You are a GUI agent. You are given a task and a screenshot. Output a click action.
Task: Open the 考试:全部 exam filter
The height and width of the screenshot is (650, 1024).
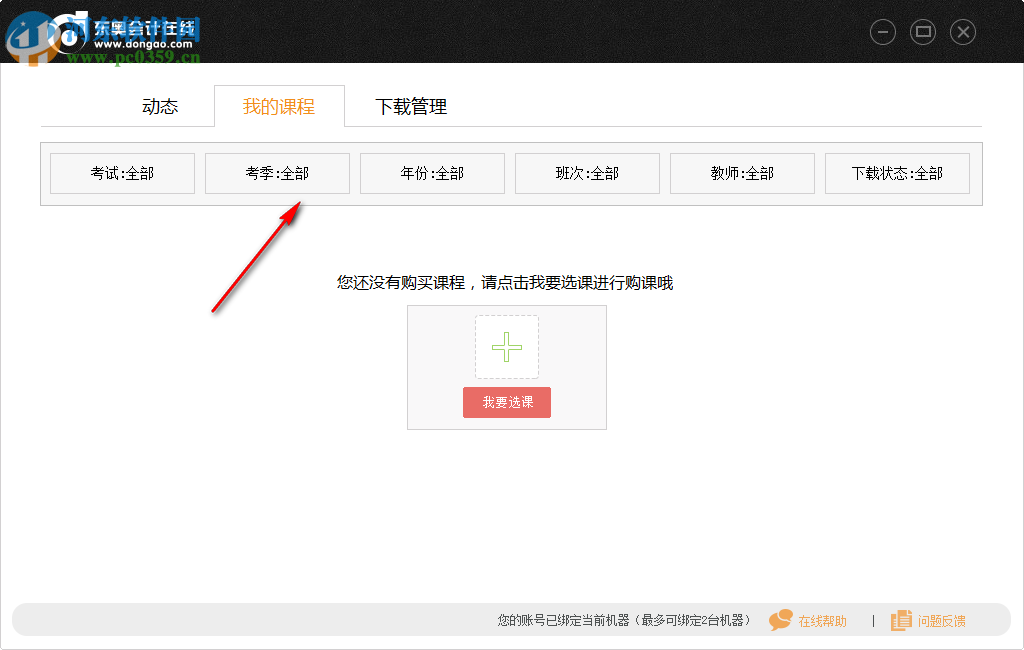[x=122, y=173]
